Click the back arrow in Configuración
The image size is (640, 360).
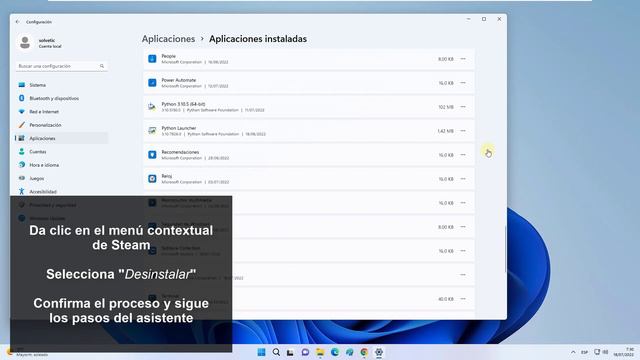pos(17,22)
